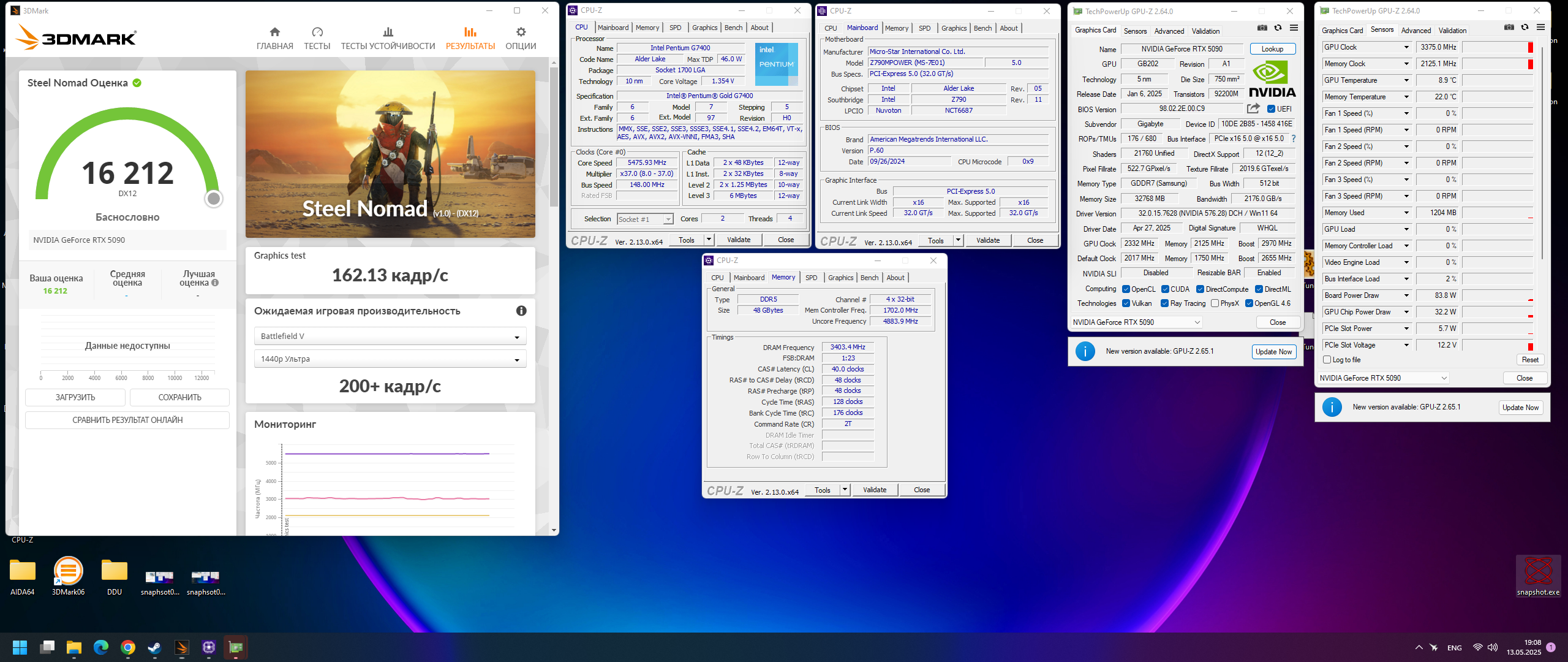1568x662 pixels.
Task: Click the grey knob on score gauge
Action: click(213, 199)
